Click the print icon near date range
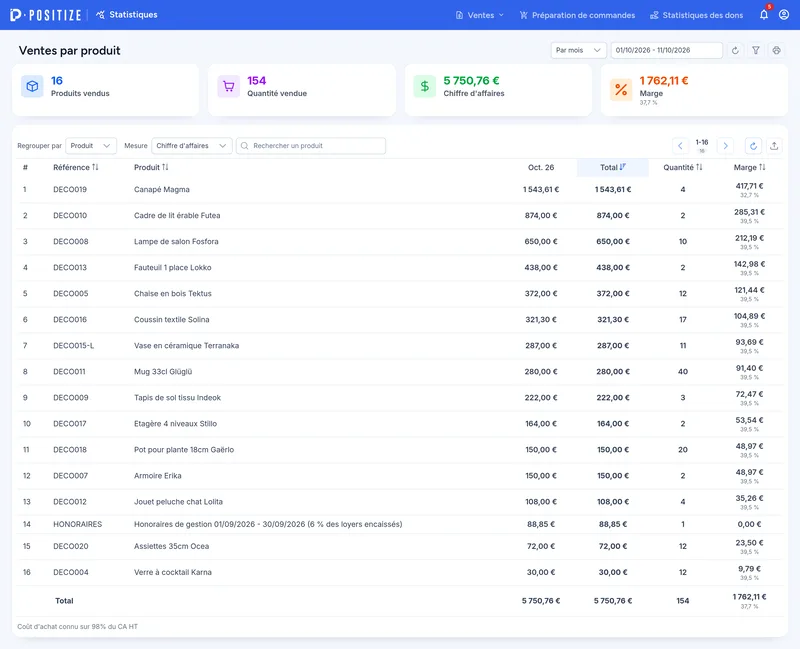The height and width of the screenshot is (649, 800). click(x=777, y=50)
